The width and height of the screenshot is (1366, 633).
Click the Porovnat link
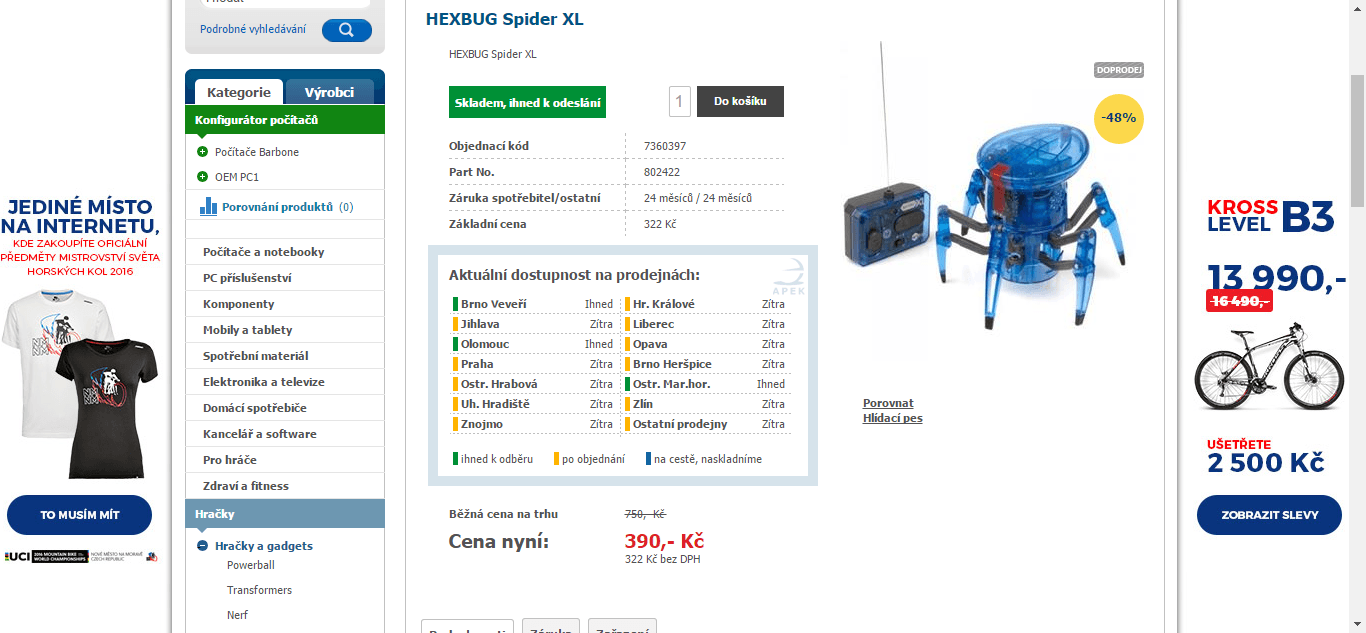point(888,404)
